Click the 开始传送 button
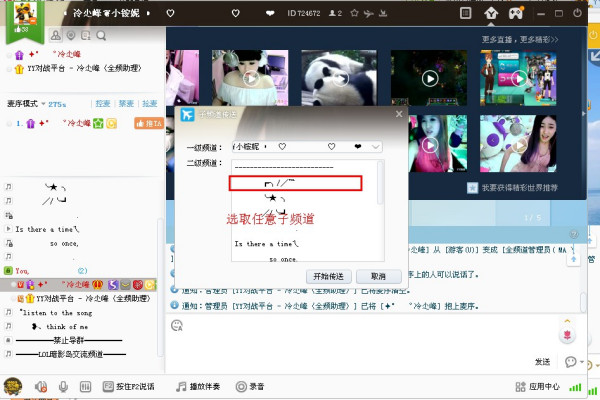 330,276
